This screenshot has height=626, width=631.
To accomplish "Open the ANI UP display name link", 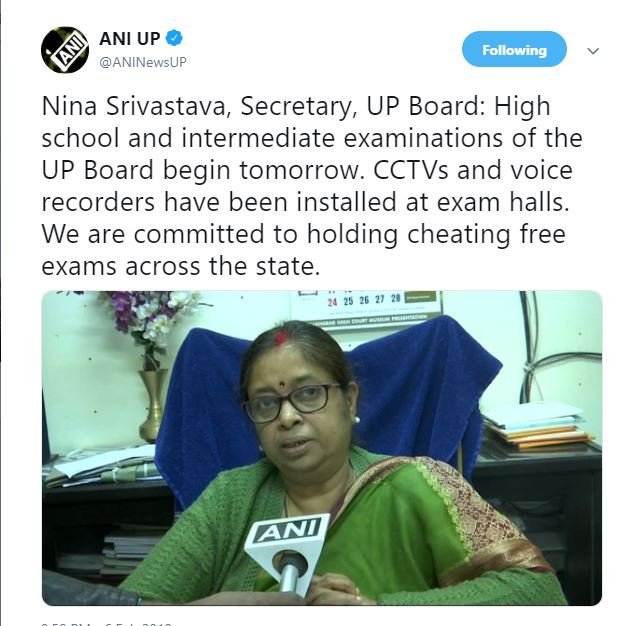I will click(x=130, y=39).
